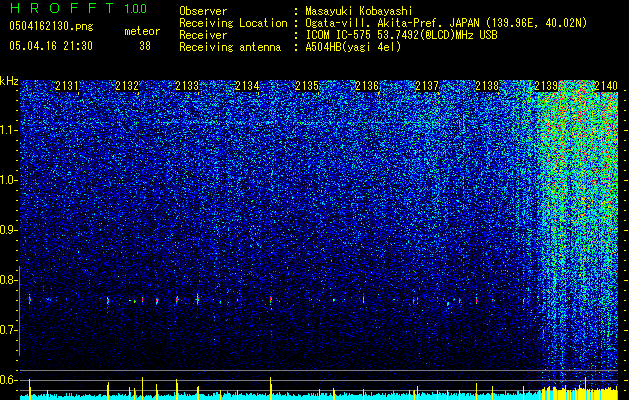This screenshot has height=400, width=629.
Task: Click the Receiver label
Action: pos(203,35)
